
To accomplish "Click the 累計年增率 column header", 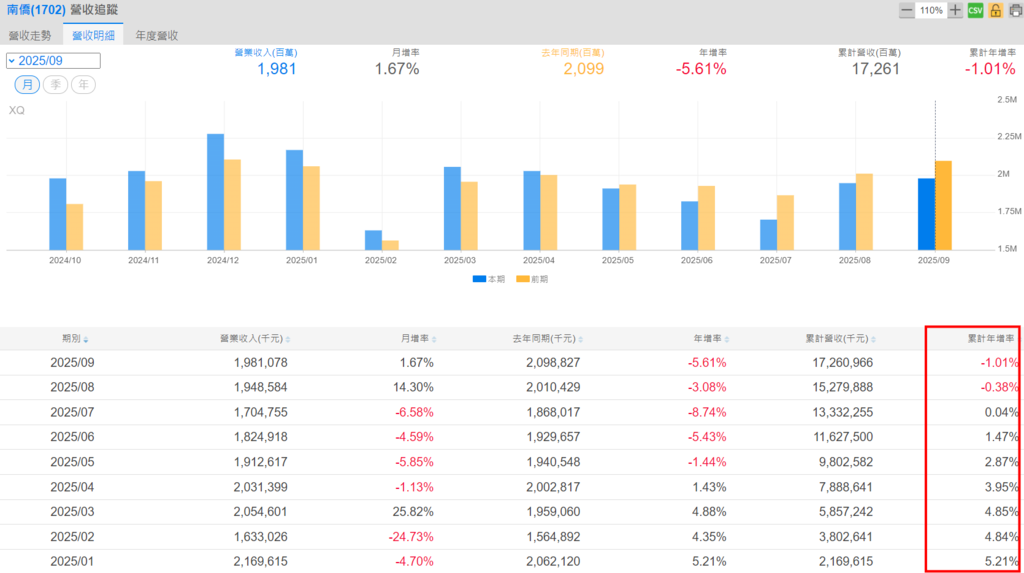I will (x=991, y=338).
